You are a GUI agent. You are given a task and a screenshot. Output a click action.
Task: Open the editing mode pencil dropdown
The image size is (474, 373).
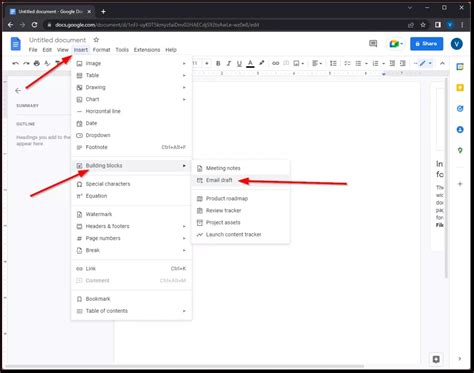coord(425,63)
